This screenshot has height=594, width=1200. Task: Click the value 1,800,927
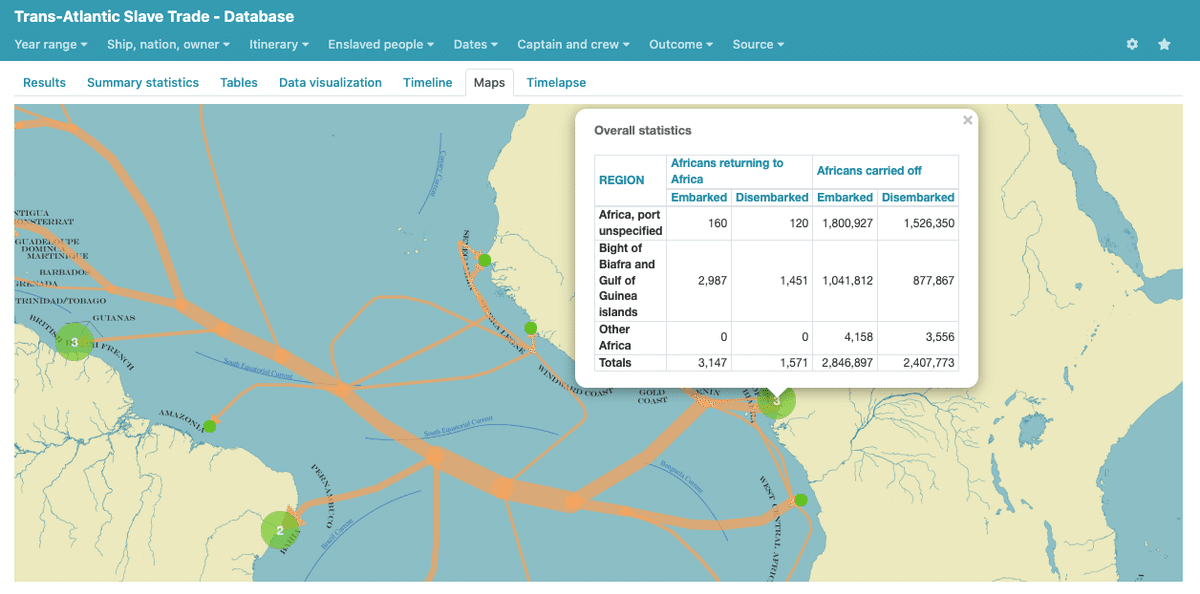coord(845,224)
